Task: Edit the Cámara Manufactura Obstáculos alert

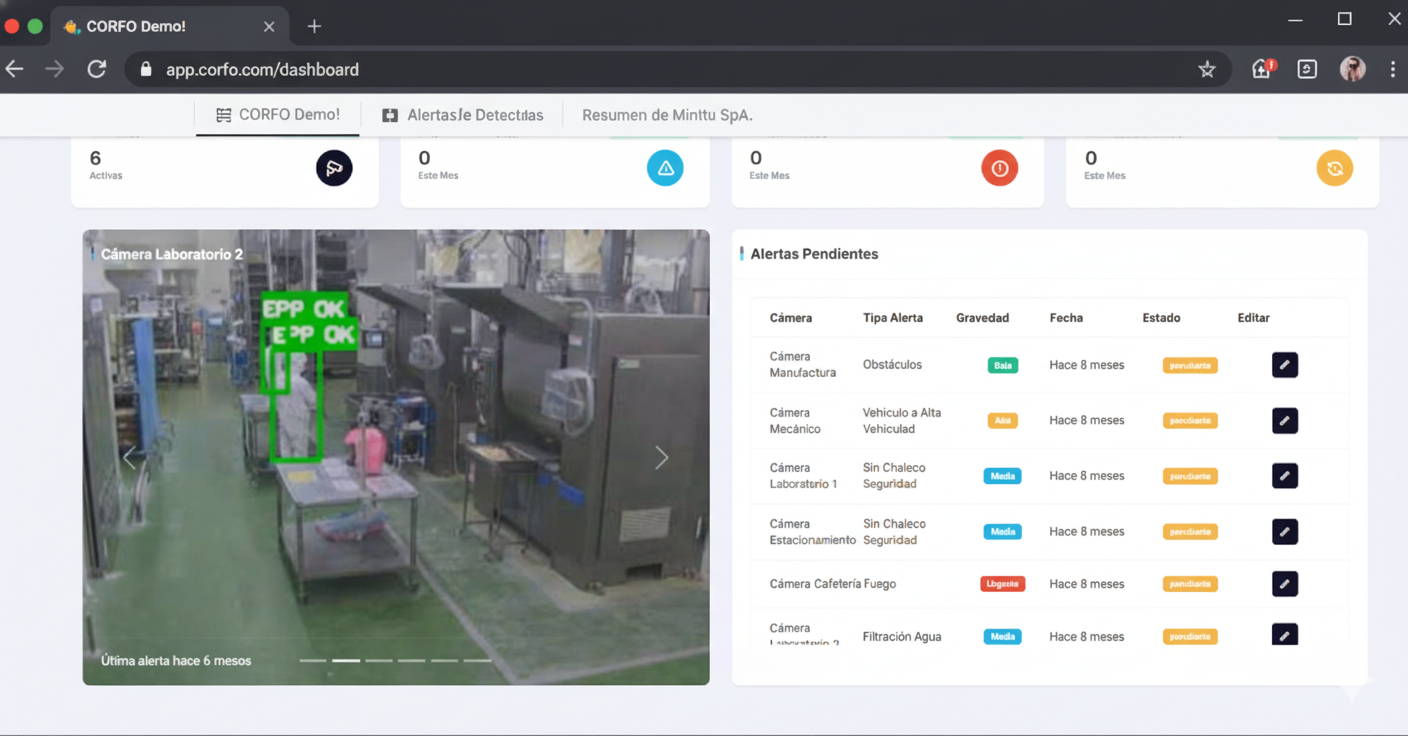Action: point(1284,365)
